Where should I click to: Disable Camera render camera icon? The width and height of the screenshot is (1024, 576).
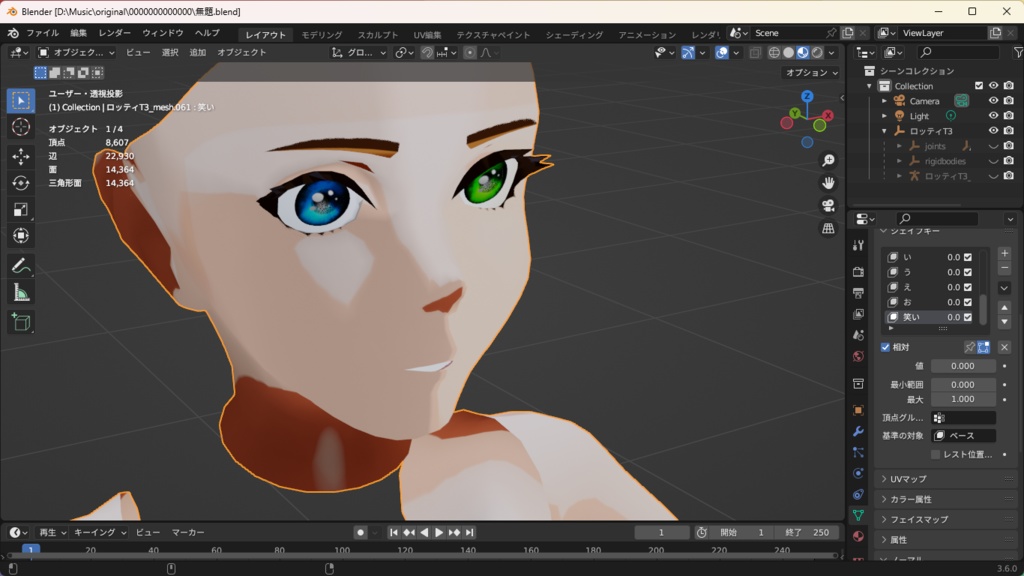coord(1009,101)
